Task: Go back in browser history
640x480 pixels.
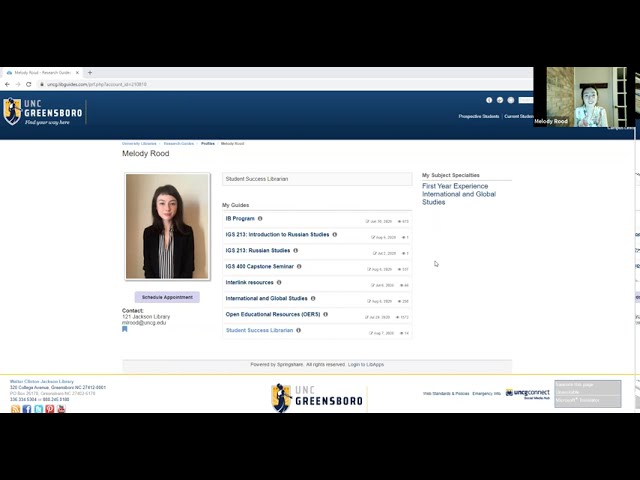Action: pyautogui.click(x=7, y=84)
